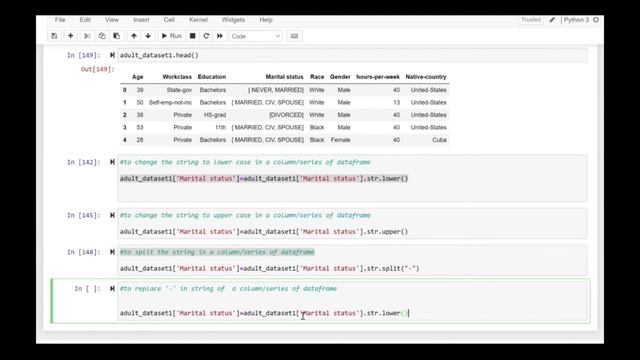Open the Insert menu
The width and height of the screenshot is (640, 360).
click(141, 20)
